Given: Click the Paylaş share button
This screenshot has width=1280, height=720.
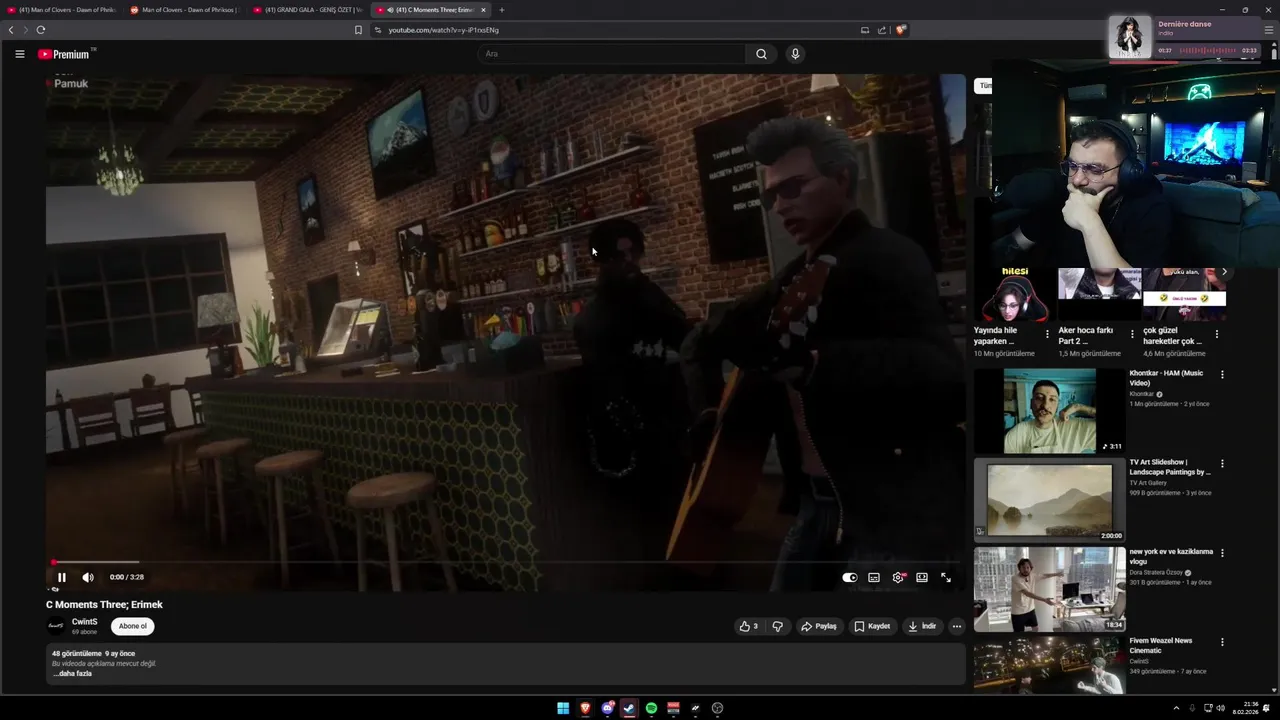Looking at the screenshot, I should pos(819,626).
